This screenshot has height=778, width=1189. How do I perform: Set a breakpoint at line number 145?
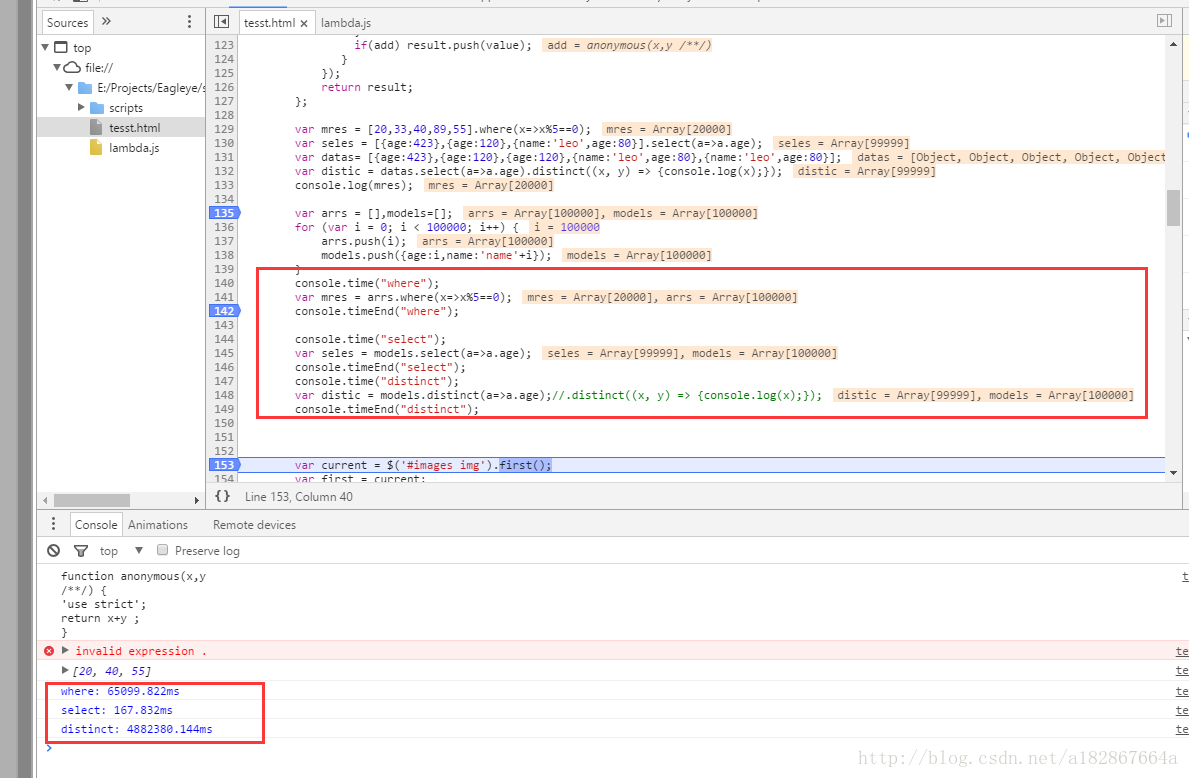(224, 353)
